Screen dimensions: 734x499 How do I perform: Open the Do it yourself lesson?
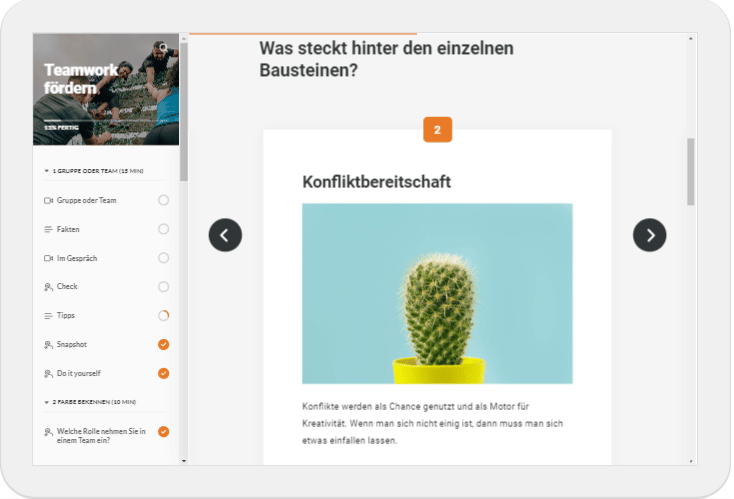click(79, 374)
